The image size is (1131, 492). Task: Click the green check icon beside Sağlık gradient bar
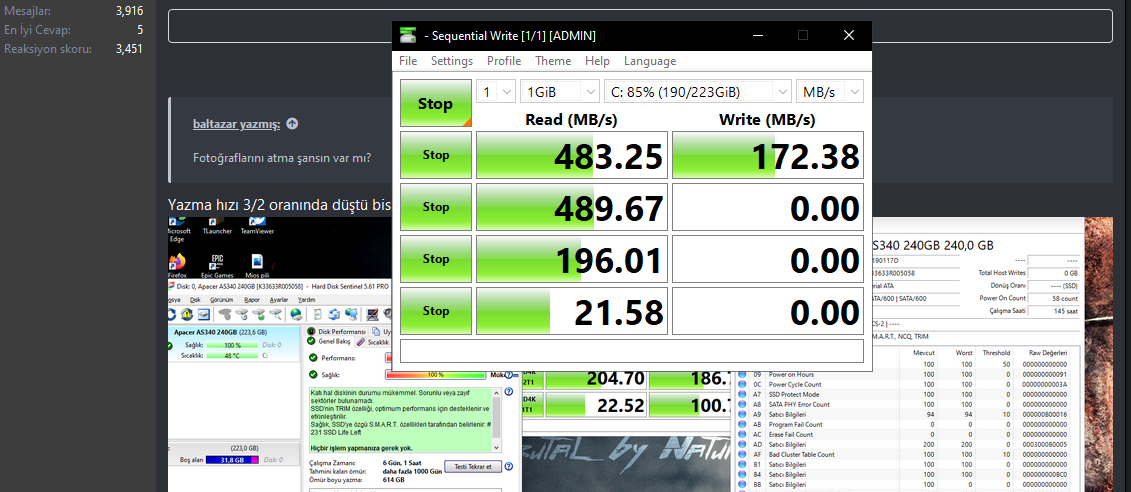click(x=313, y=374)
